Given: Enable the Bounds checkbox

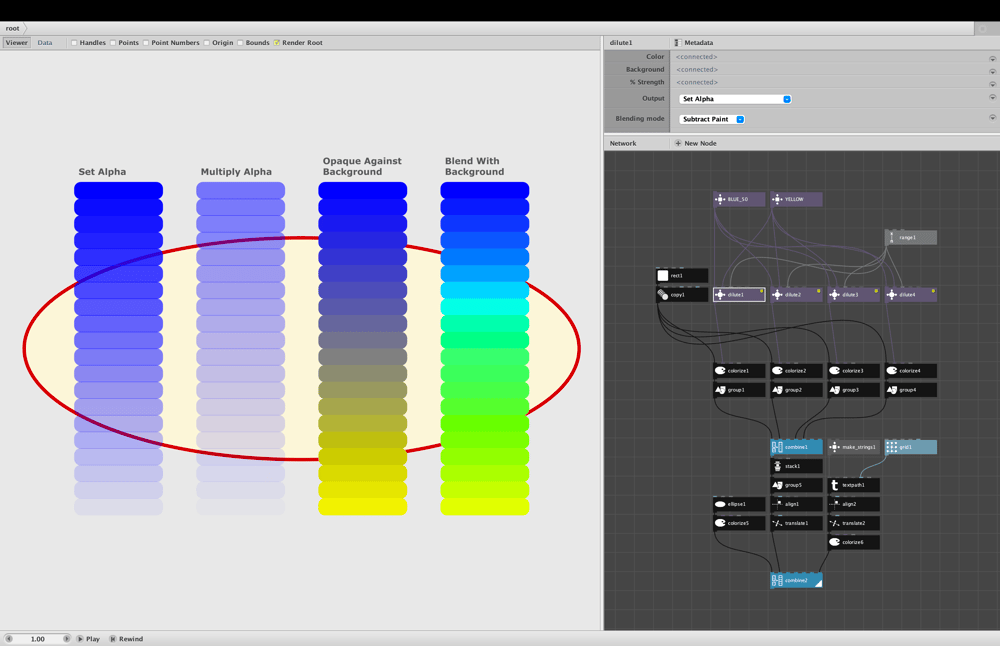Looking at the screenshot, I should (x=240, y=43).
